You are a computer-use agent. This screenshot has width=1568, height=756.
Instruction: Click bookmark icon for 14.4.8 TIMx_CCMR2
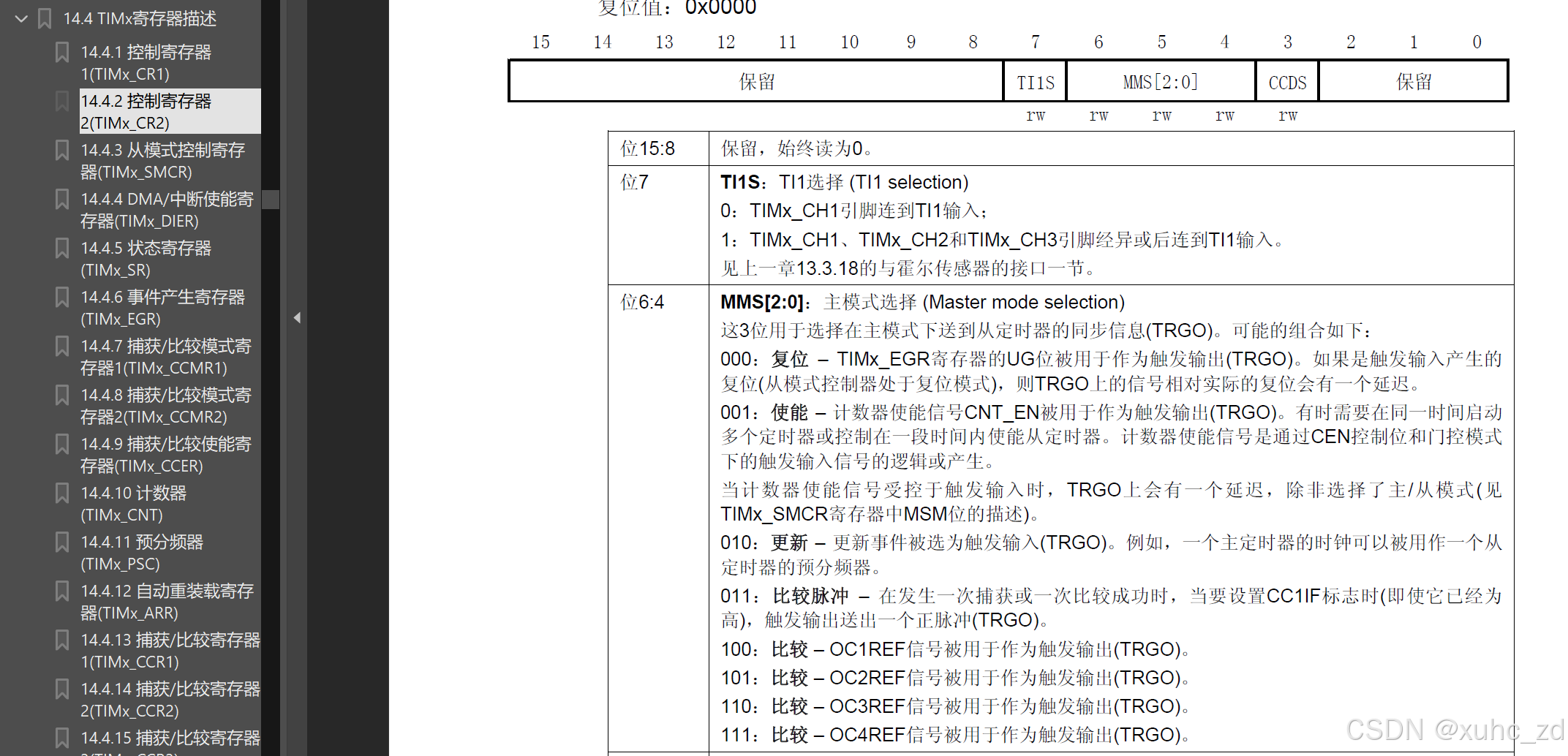tap(62, 395)
